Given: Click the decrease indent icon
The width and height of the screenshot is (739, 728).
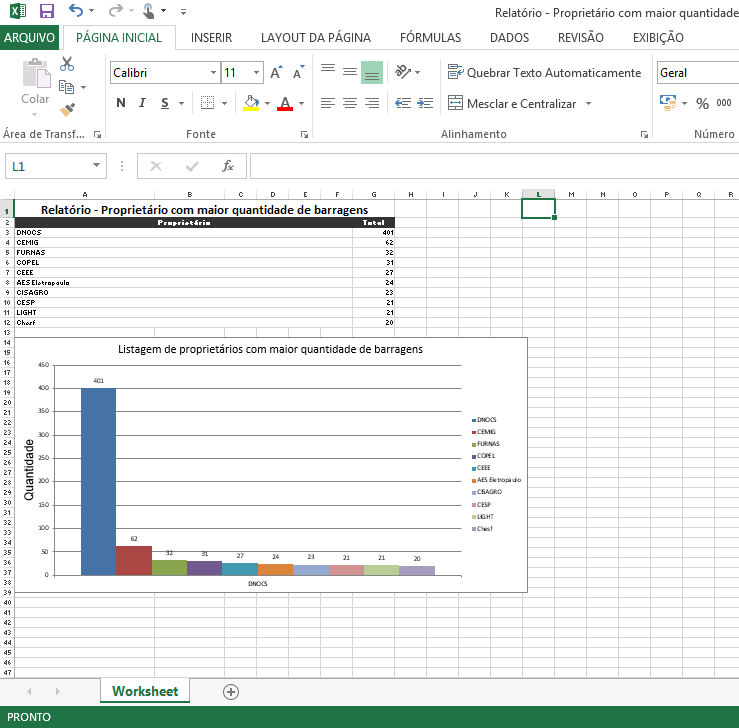Looking at the screenshot, I should click(x=403, y=103).
